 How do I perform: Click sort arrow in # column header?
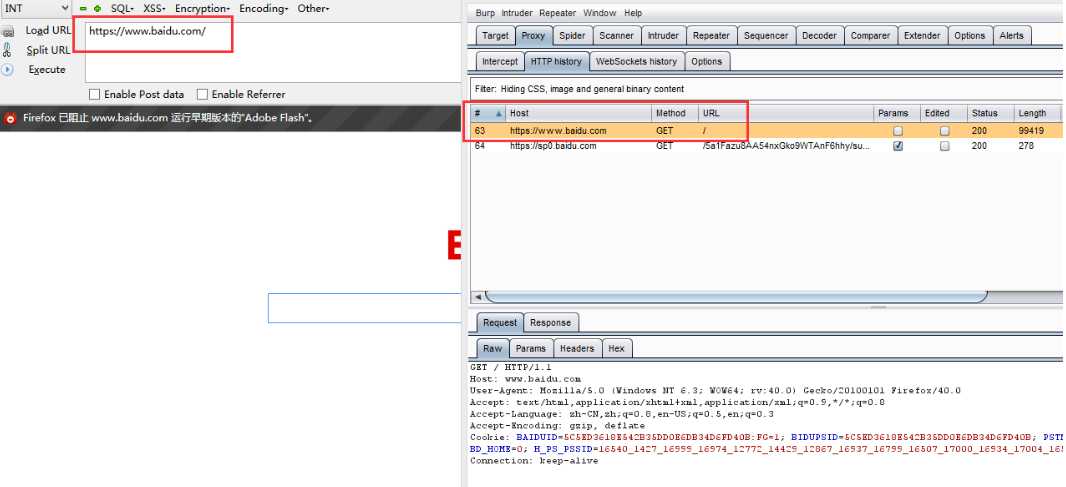tap(499, 114)
